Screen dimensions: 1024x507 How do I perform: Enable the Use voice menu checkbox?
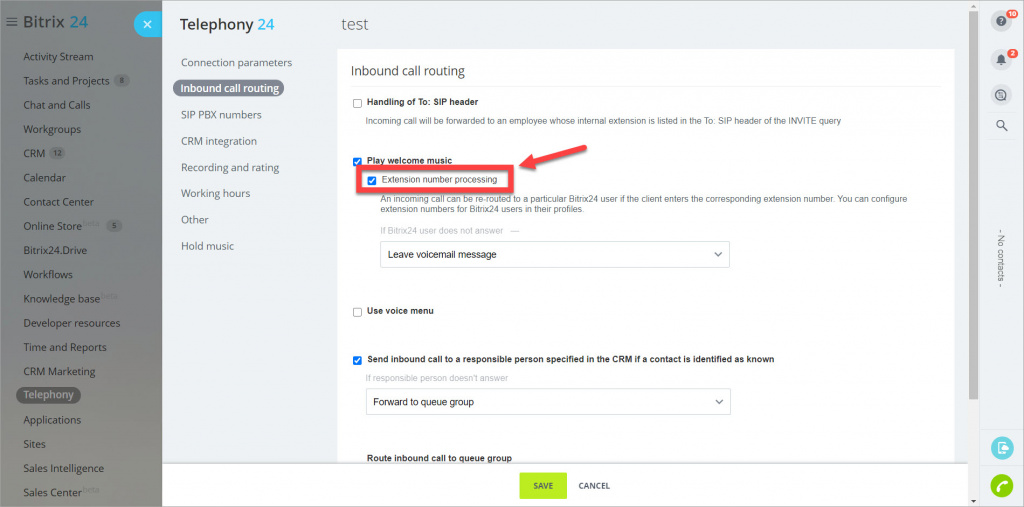357,312
